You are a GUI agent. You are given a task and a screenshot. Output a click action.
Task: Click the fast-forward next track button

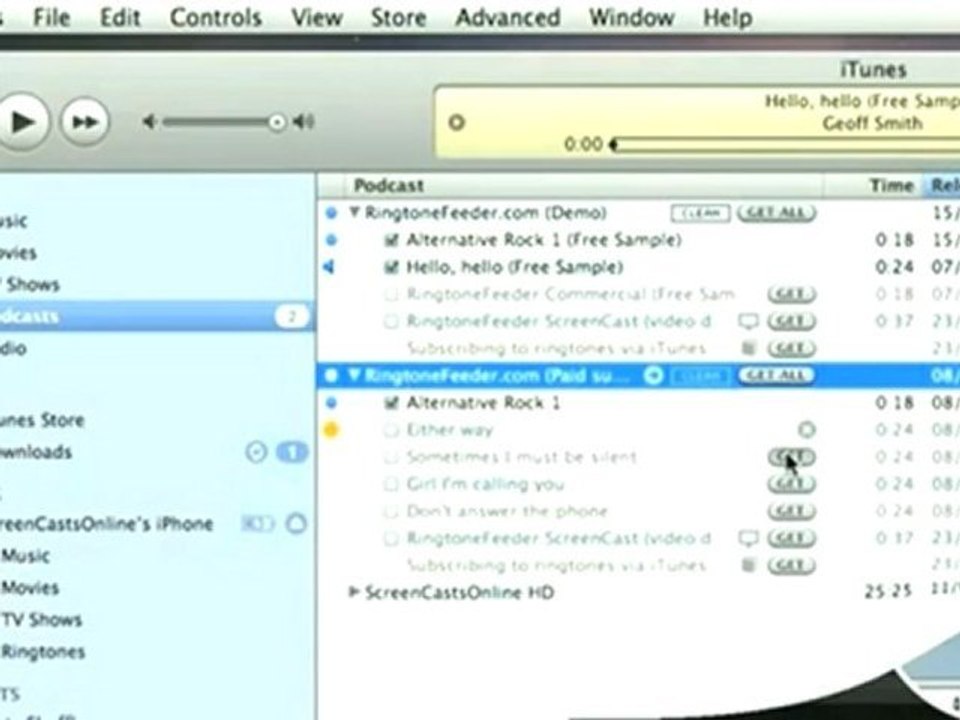(85, 121)
